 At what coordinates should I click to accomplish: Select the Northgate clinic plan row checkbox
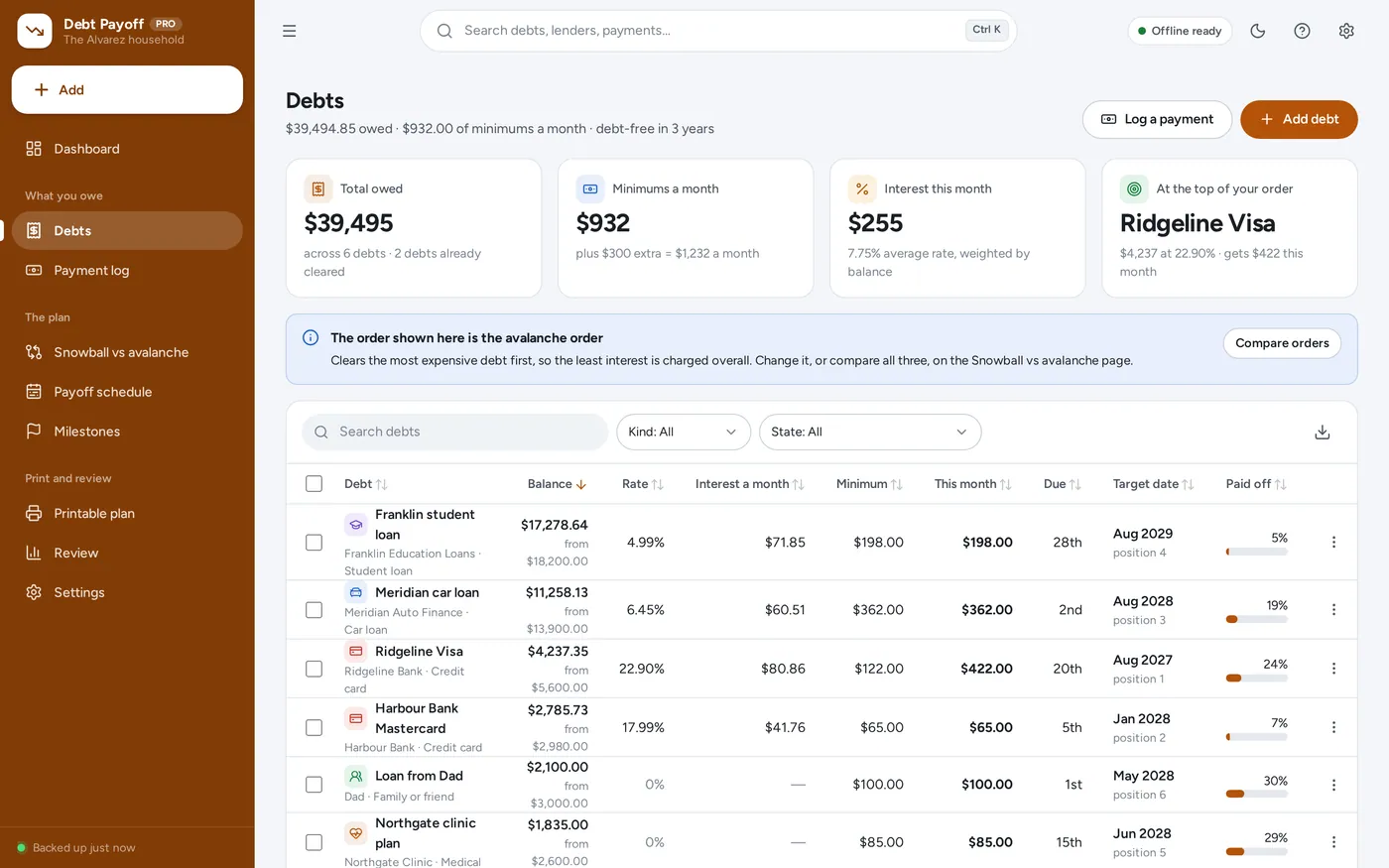point(314,842)
